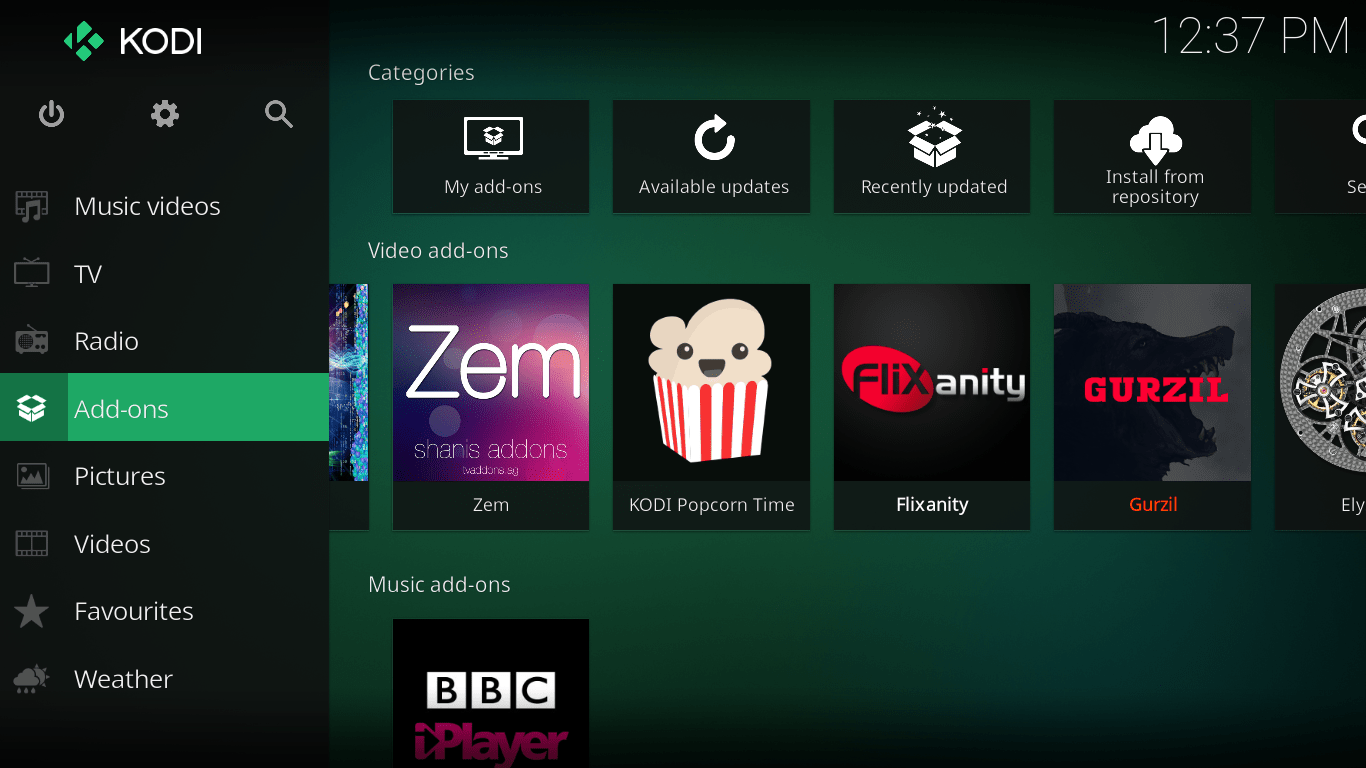Click the Add-ons open box icon

(x=32, y=408)
